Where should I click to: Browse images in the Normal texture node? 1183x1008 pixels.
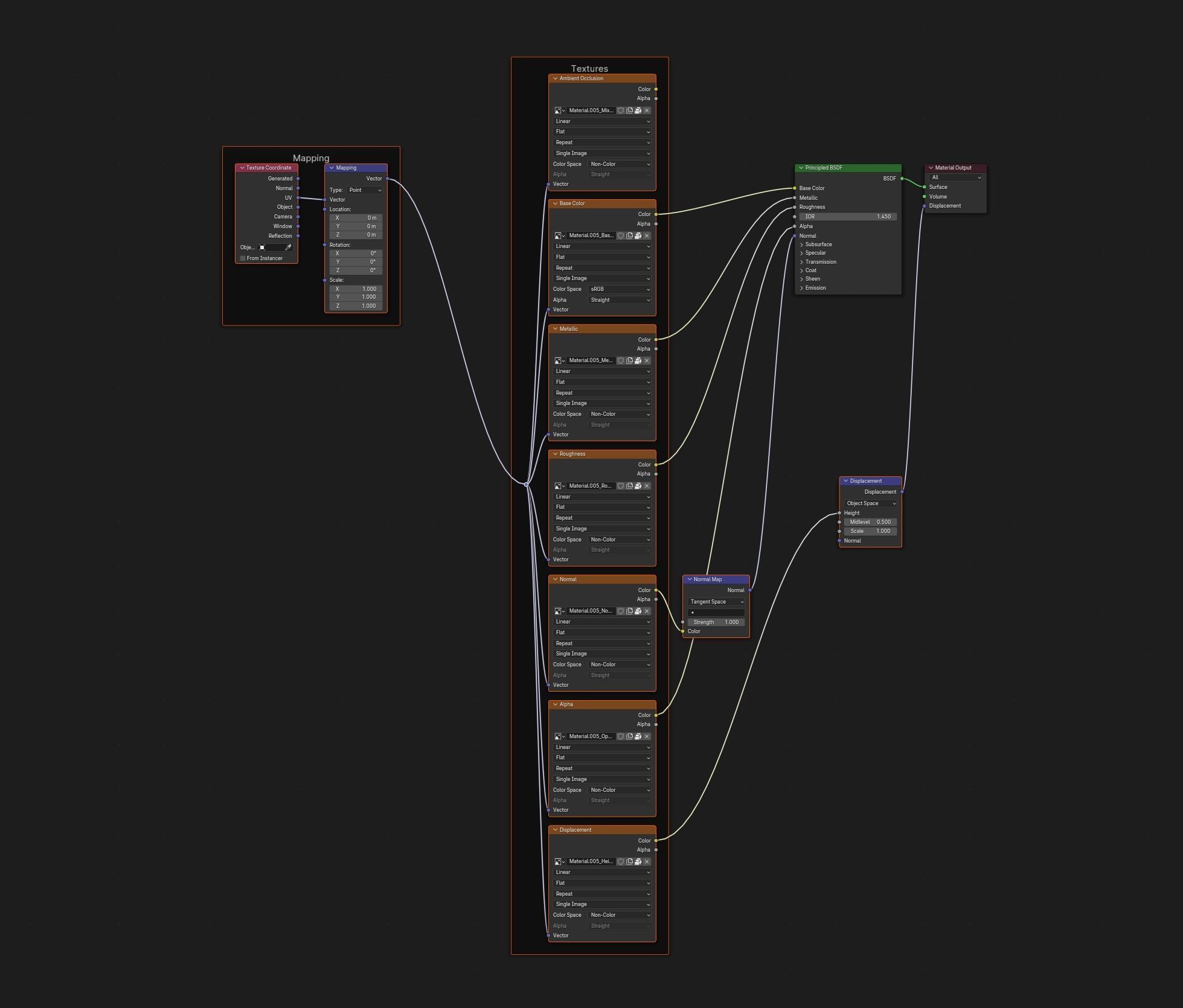pos(559,611)
